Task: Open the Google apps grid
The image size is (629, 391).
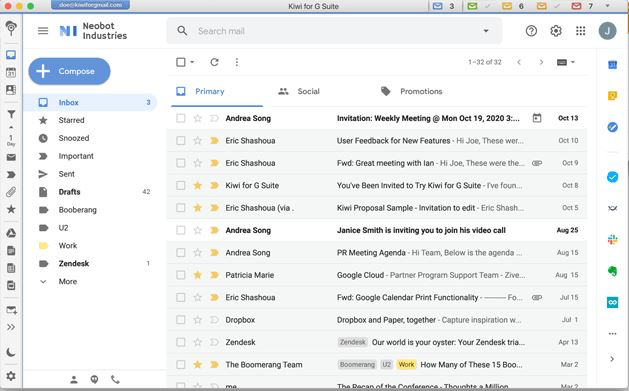Action: point(580,31)
